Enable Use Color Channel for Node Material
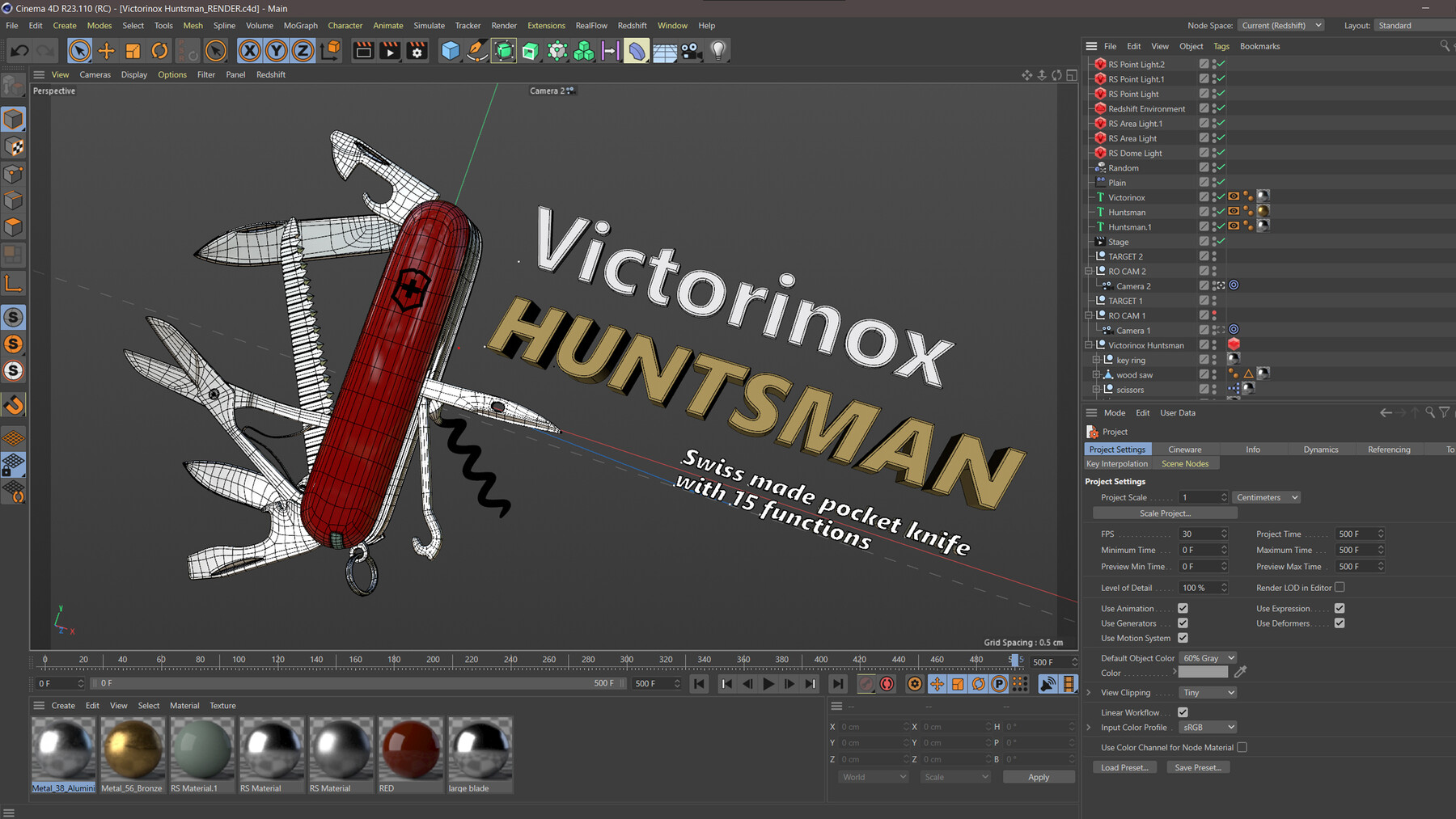 1242,747
